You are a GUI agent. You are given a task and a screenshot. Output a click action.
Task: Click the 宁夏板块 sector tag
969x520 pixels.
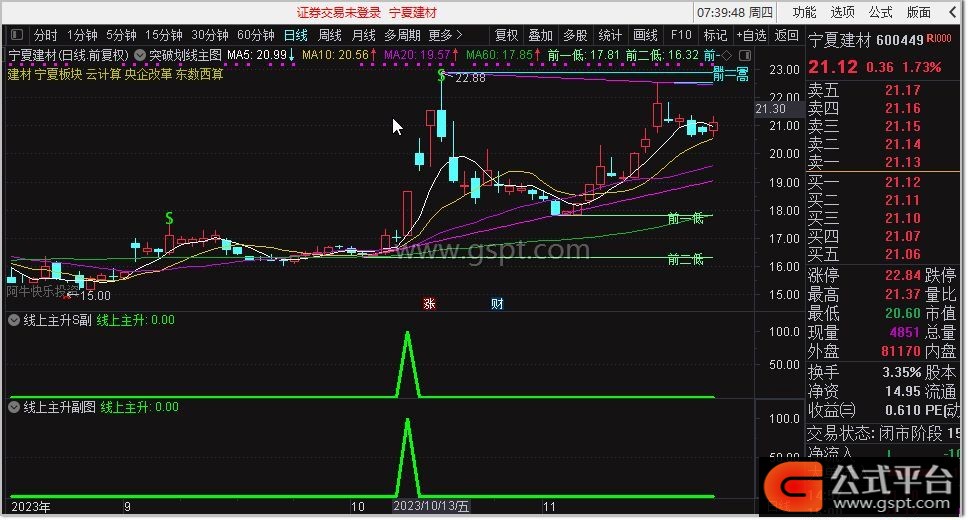pyautogui.click(x=58, y=74)
